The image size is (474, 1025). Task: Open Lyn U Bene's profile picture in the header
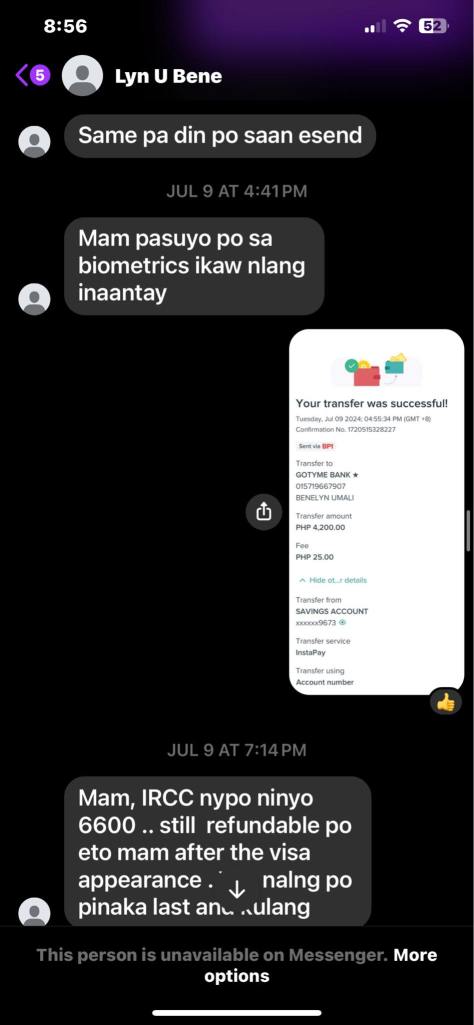82,76
